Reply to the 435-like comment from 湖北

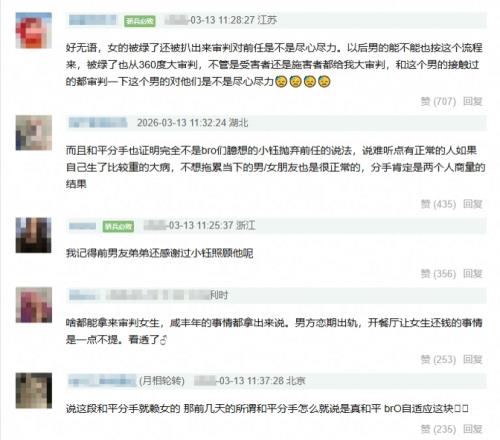473,204
